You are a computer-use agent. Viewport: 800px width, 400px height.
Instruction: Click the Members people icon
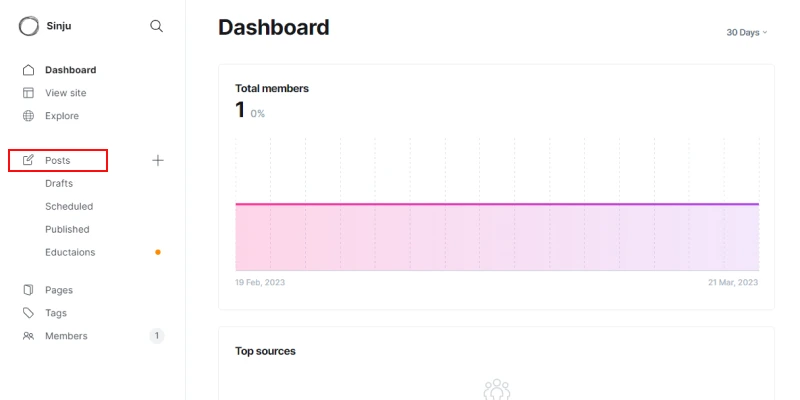tap(28, 336)
